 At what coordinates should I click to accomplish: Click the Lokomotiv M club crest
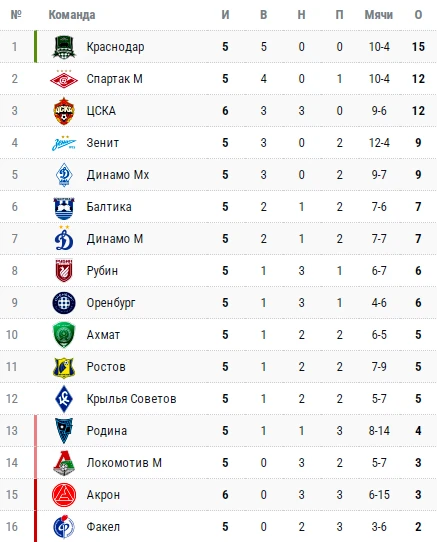(x=64, y=463)
